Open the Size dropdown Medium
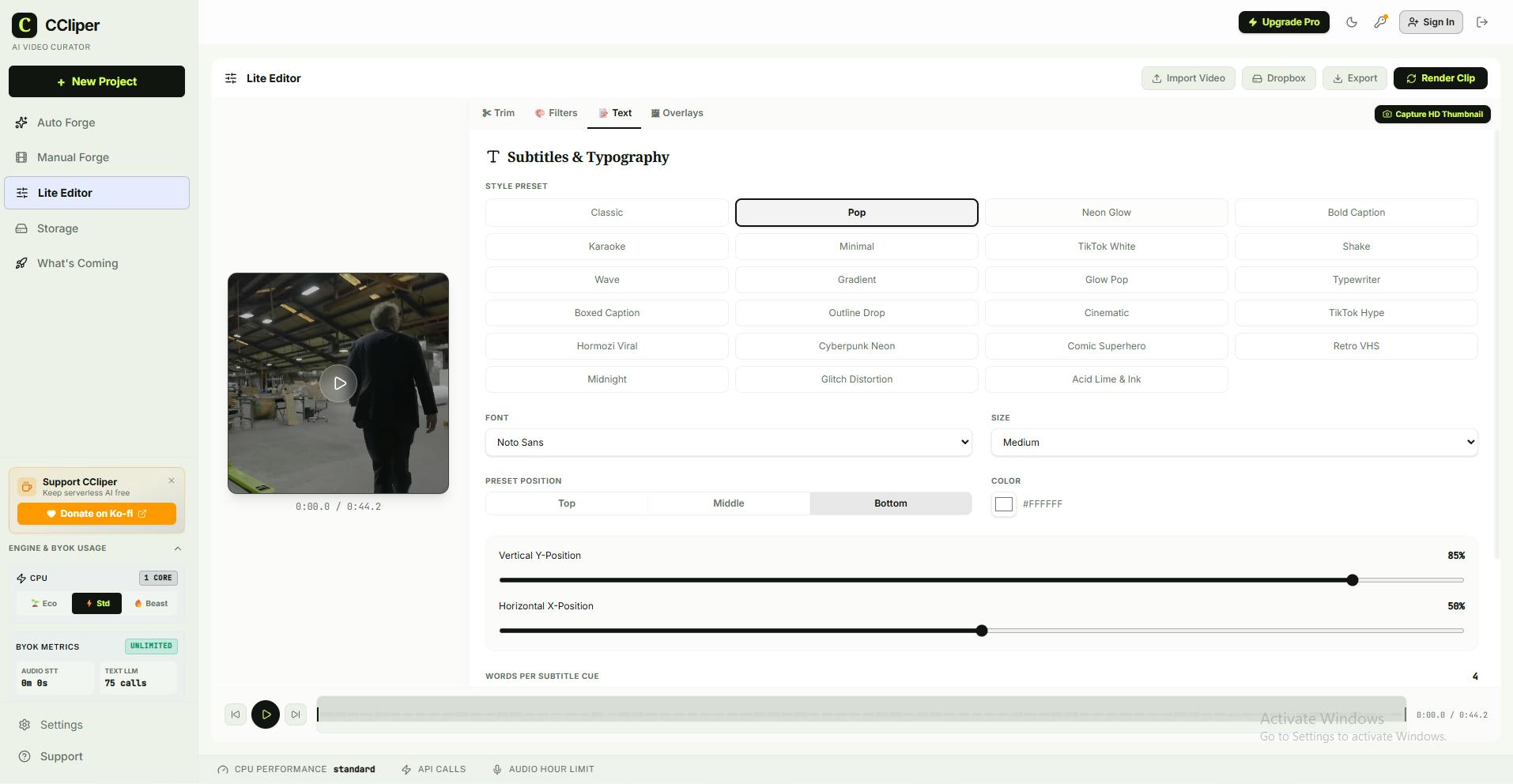The width and height of the screenshot is (1513, 784). [1234, 443]
